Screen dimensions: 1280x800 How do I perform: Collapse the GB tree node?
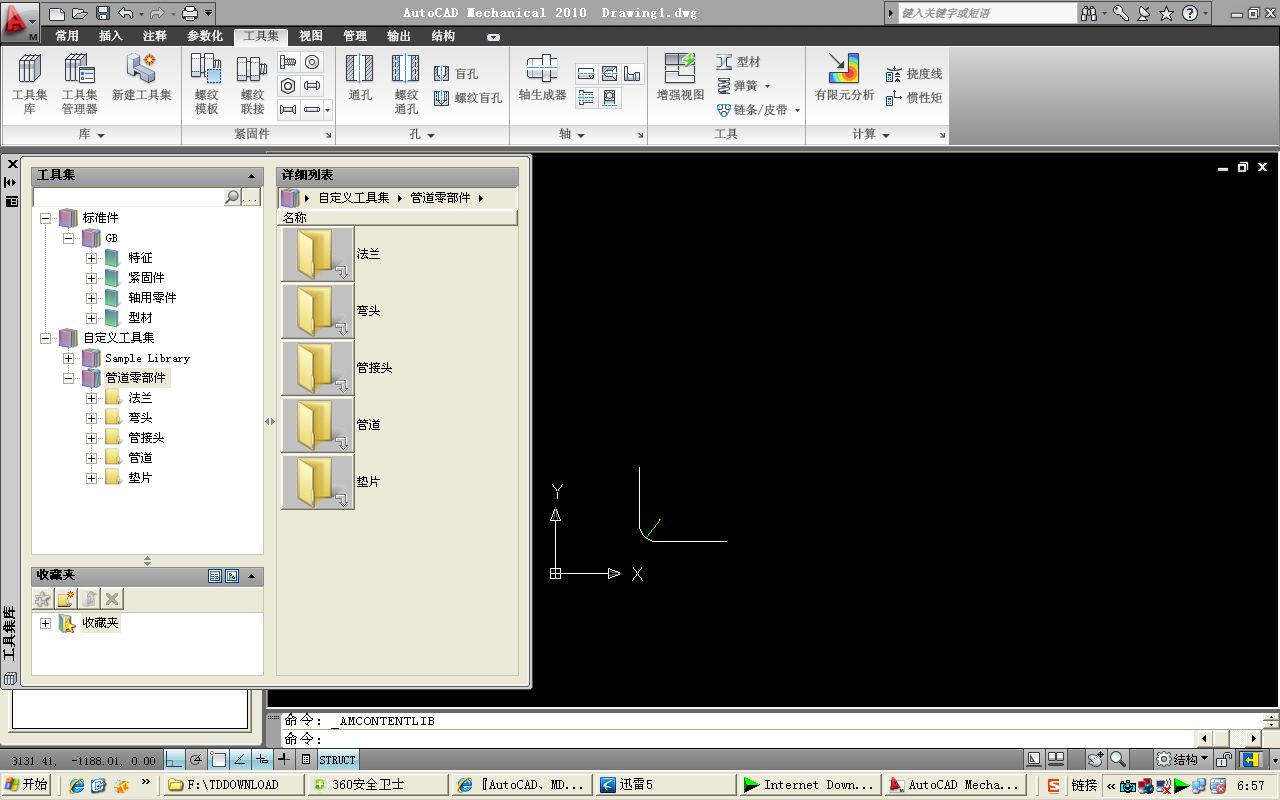tap(69, 238)
